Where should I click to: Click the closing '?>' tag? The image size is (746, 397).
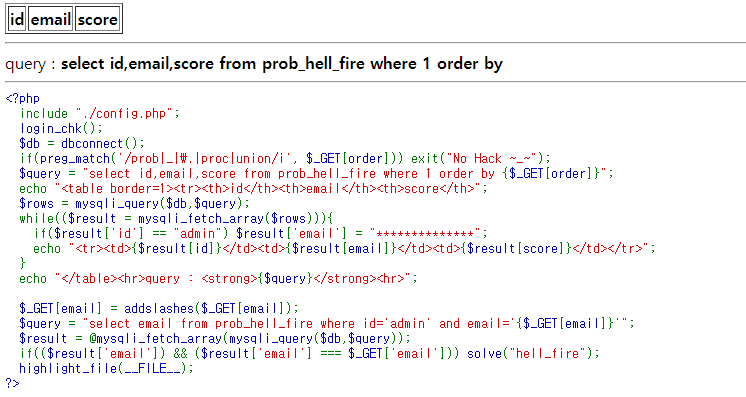tap(12, 383)
